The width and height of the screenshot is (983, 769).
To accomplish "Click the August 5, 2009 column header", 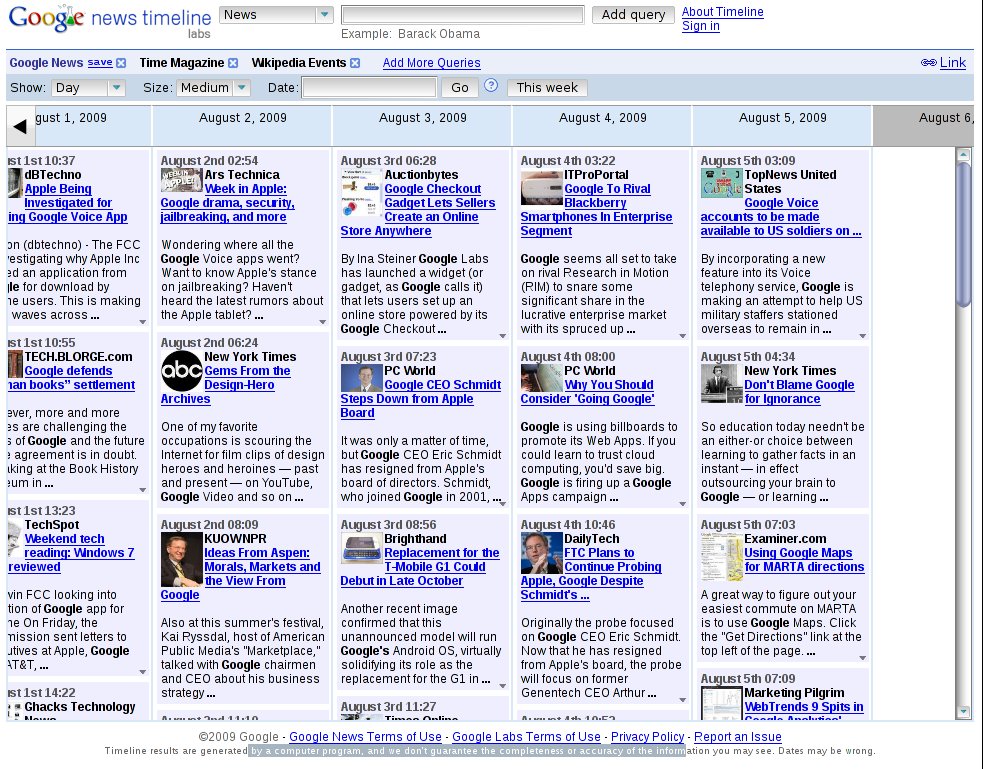I will tap(782, 125).
